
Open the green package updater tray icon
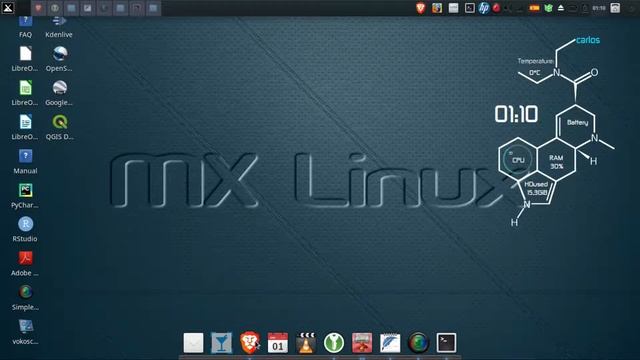pos(549,8)
